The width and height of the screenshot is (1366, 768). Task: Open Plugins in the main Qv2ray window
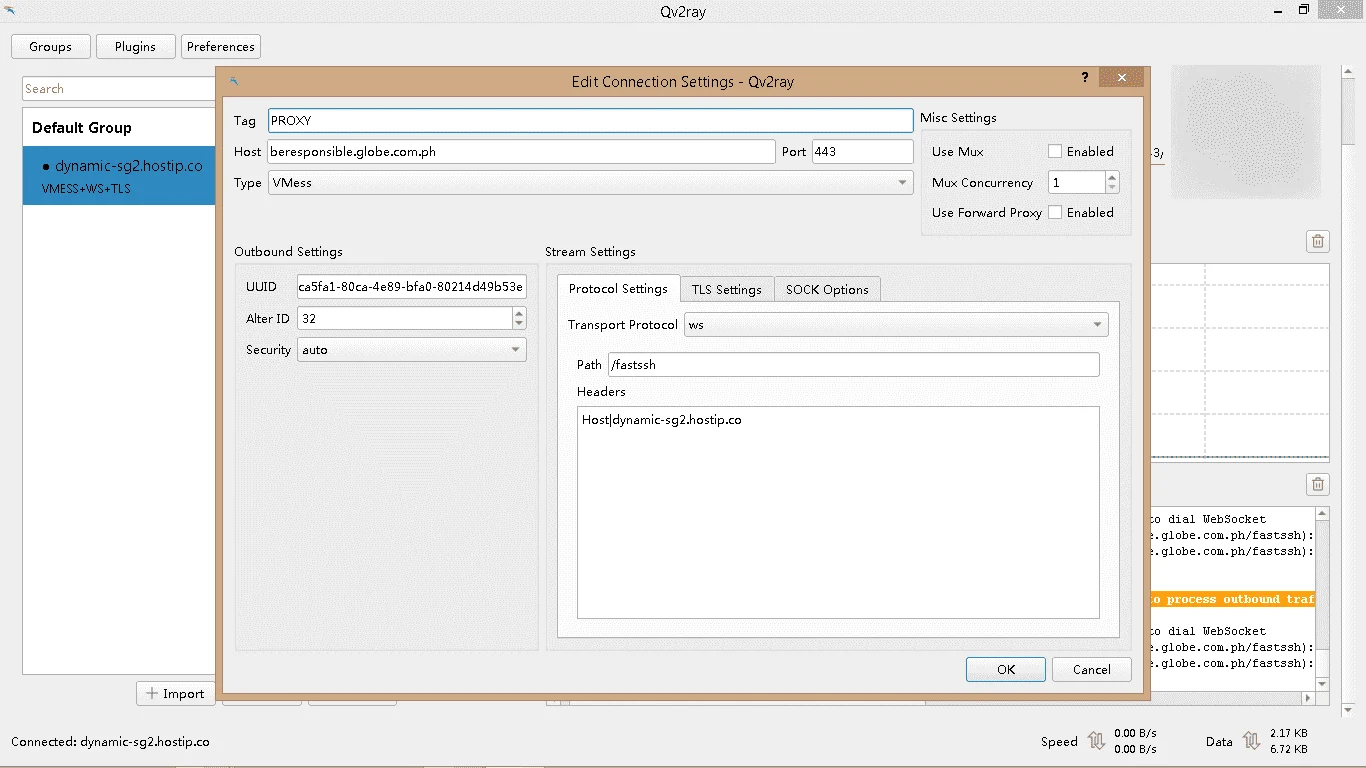pos(136,47)
